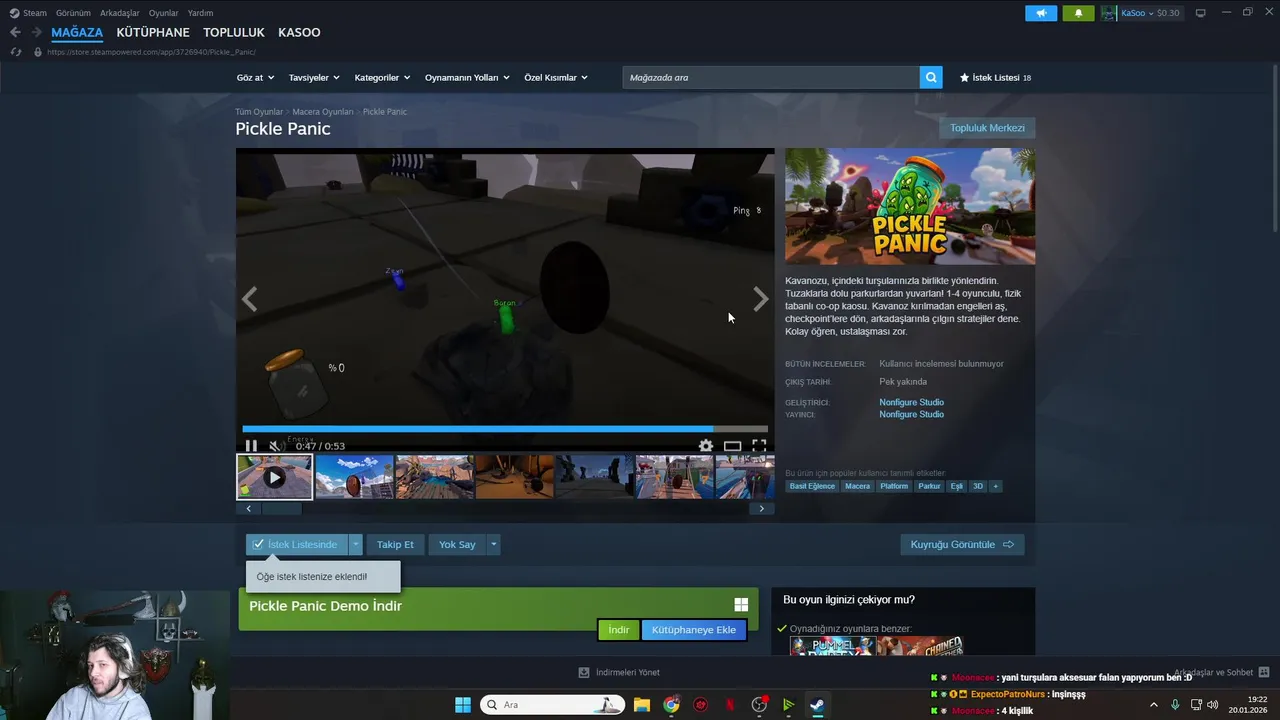1280x720 pixels.
Task: Toggle theater mode in the video player
Action: (732, 446)
